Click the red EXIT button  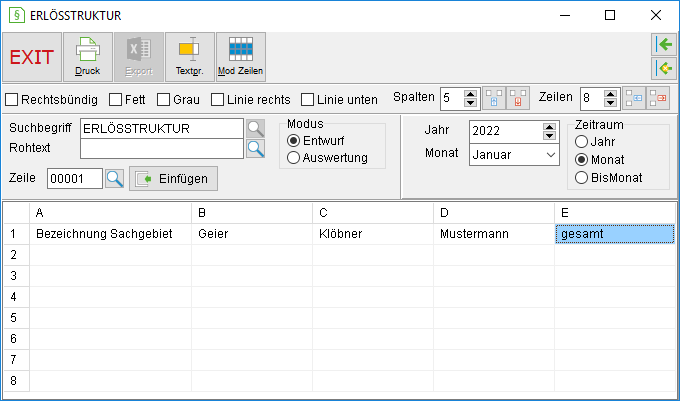click(x=32, y=57)
